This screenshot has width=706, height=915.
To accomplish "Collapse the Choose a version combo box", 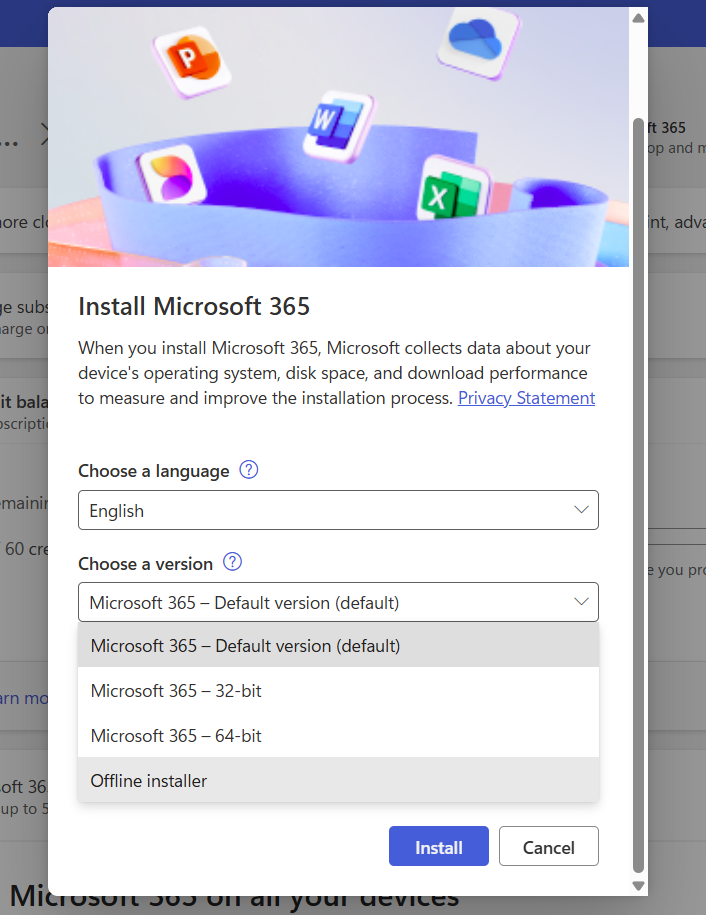I will tap(338, 602).
